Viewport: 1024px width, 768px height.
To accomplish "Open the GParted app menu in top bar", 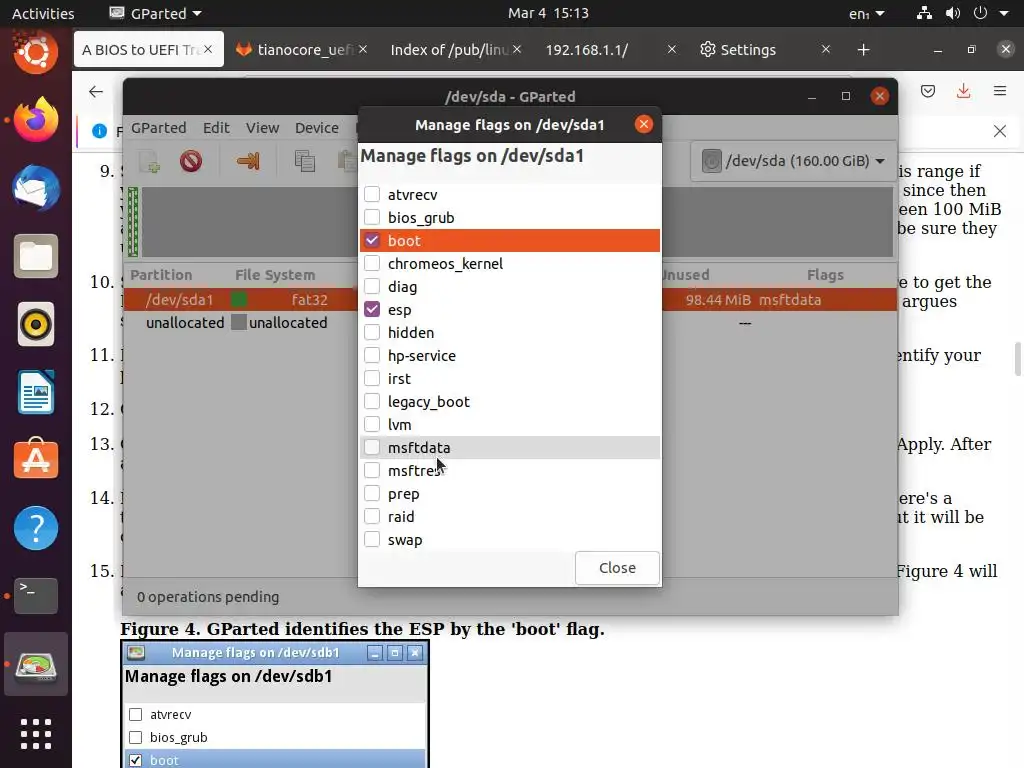I will tap(155, 13).
